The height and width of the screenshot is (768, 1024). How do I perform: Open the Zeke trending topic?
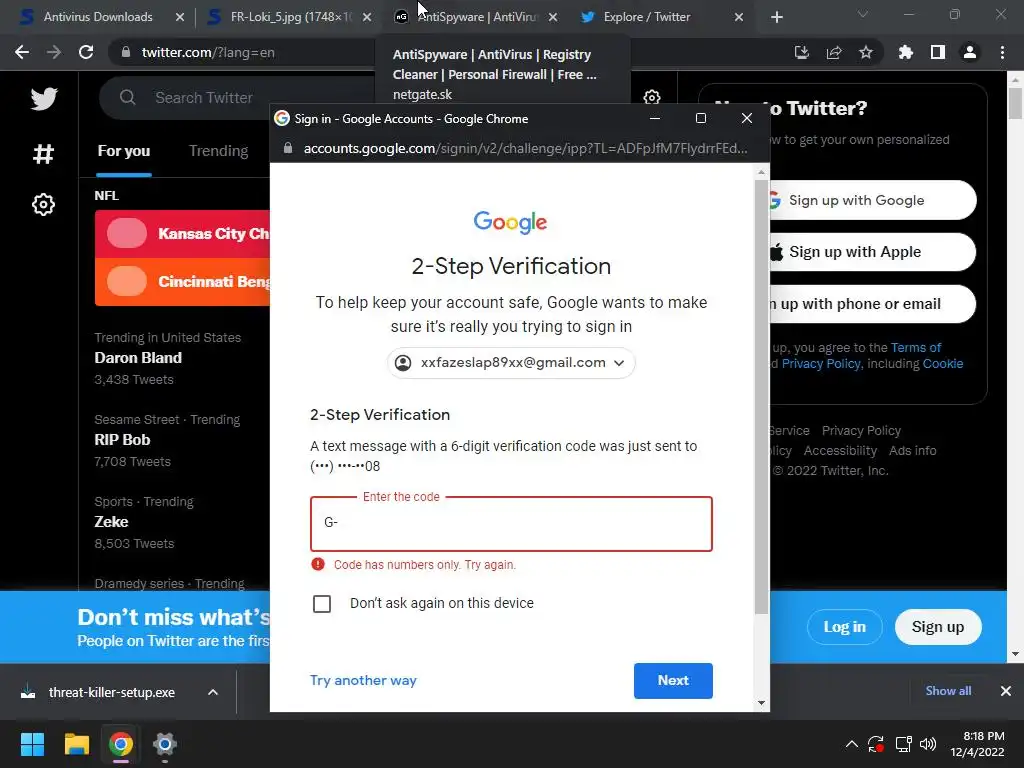[x=111, y=522]
